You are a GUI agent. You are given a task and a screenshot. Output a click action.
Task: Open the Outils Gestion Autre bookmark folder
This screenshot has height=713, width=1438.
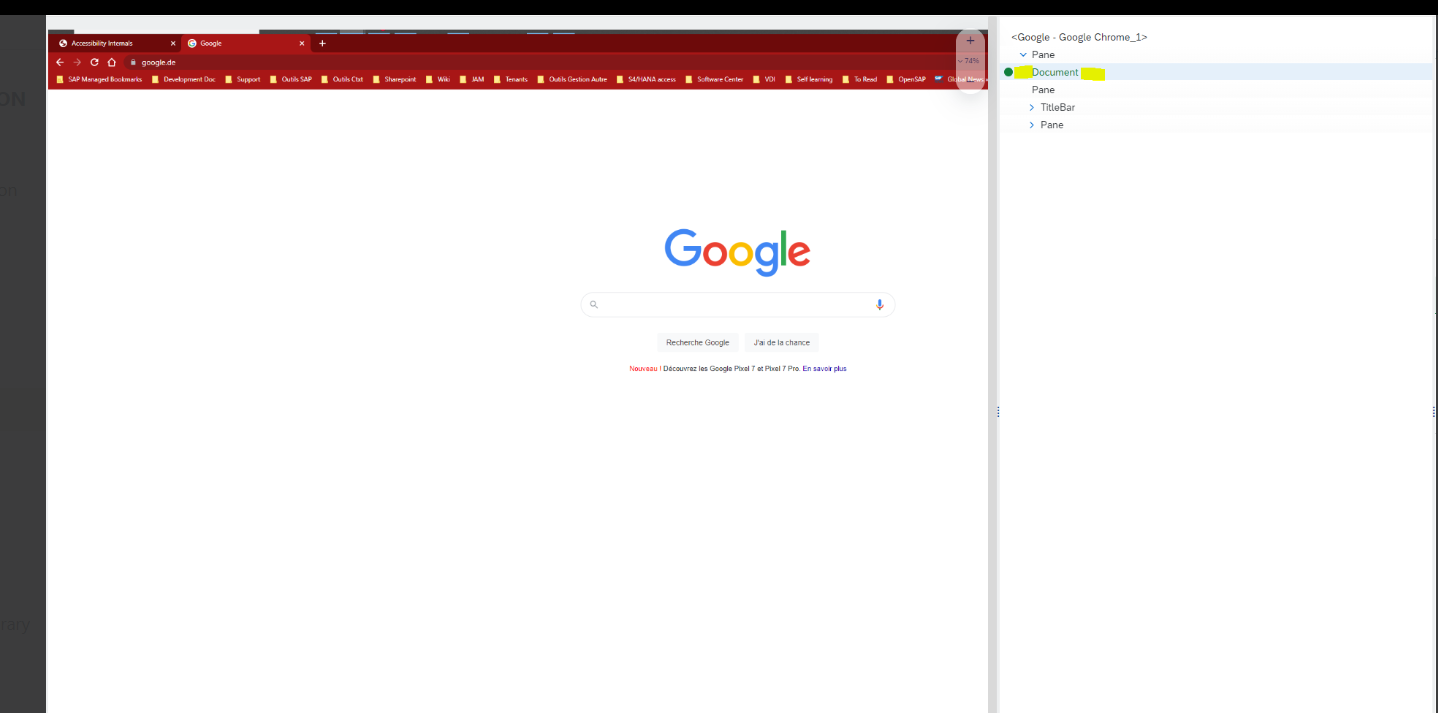tap(572, 79)
